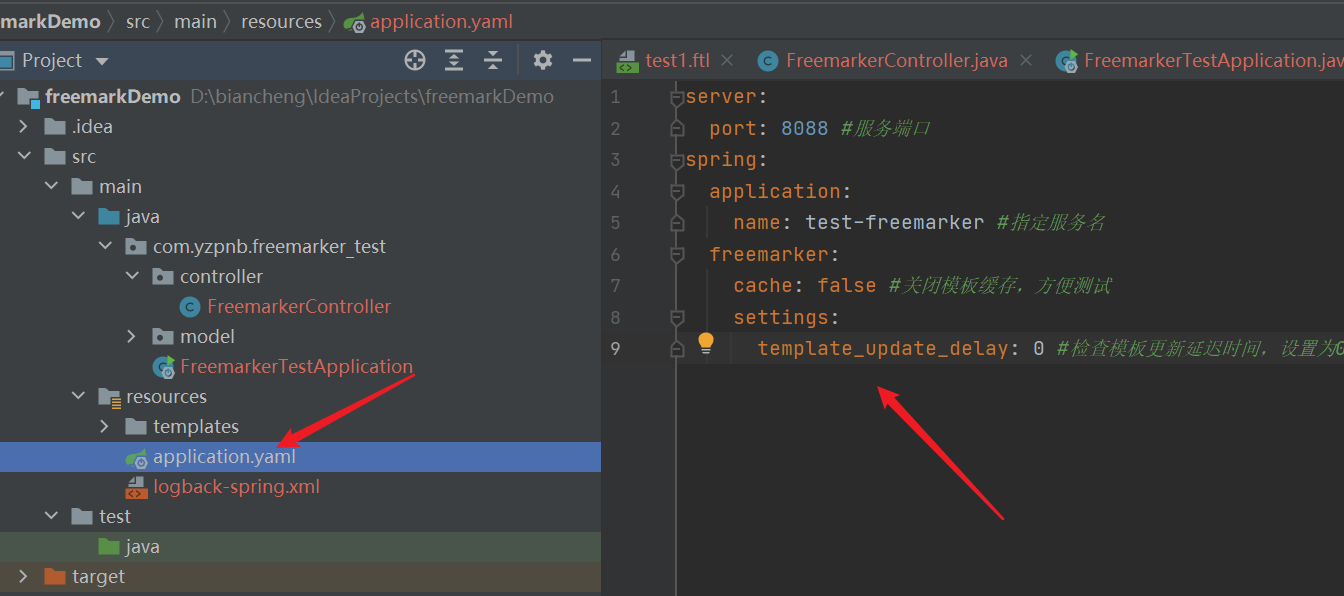Fold the freemarker block on line 6

[677, 255]
